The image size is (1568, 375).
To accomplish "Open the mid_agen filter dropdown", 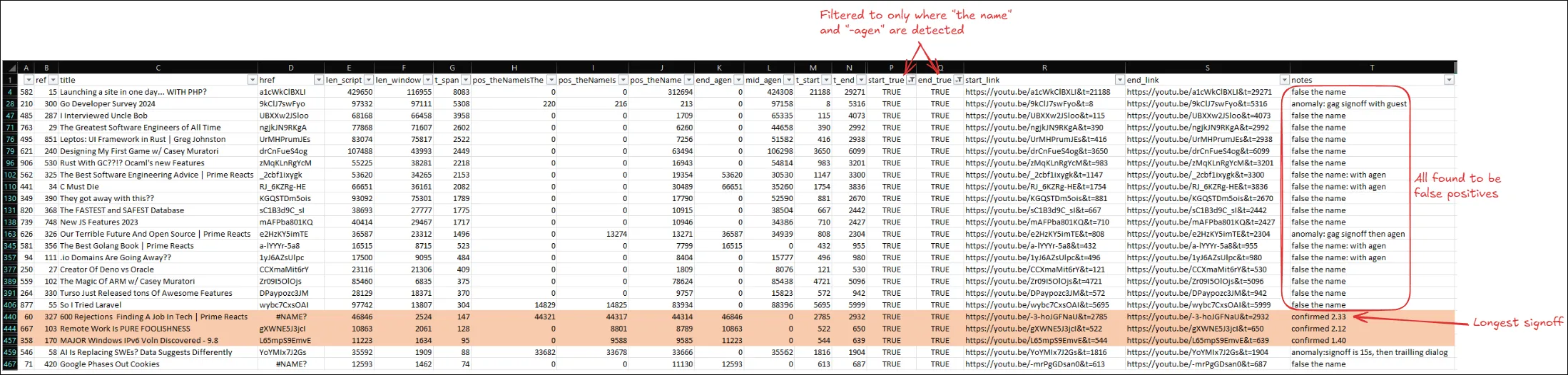I will pos(789,80).
